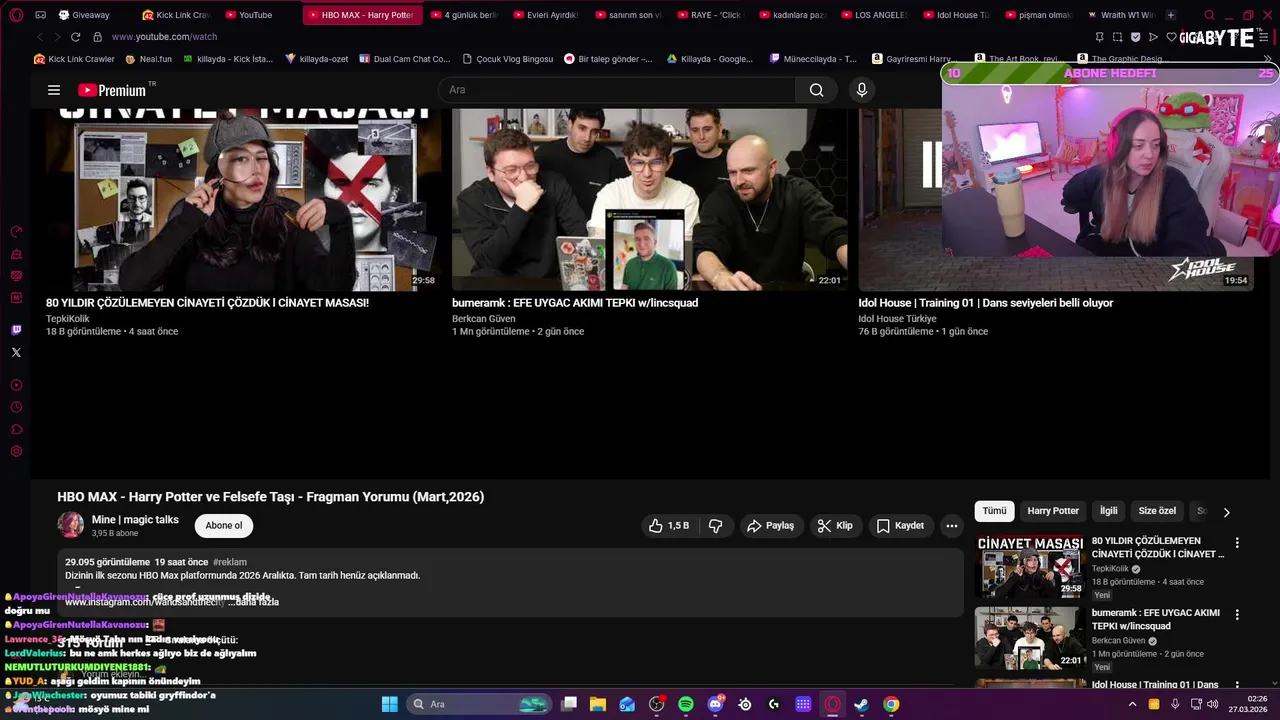The height and width of the screenshot is (720, 1280).
Task: Open History clock icon in the Opera sidebar
Action: click(16, 407)
